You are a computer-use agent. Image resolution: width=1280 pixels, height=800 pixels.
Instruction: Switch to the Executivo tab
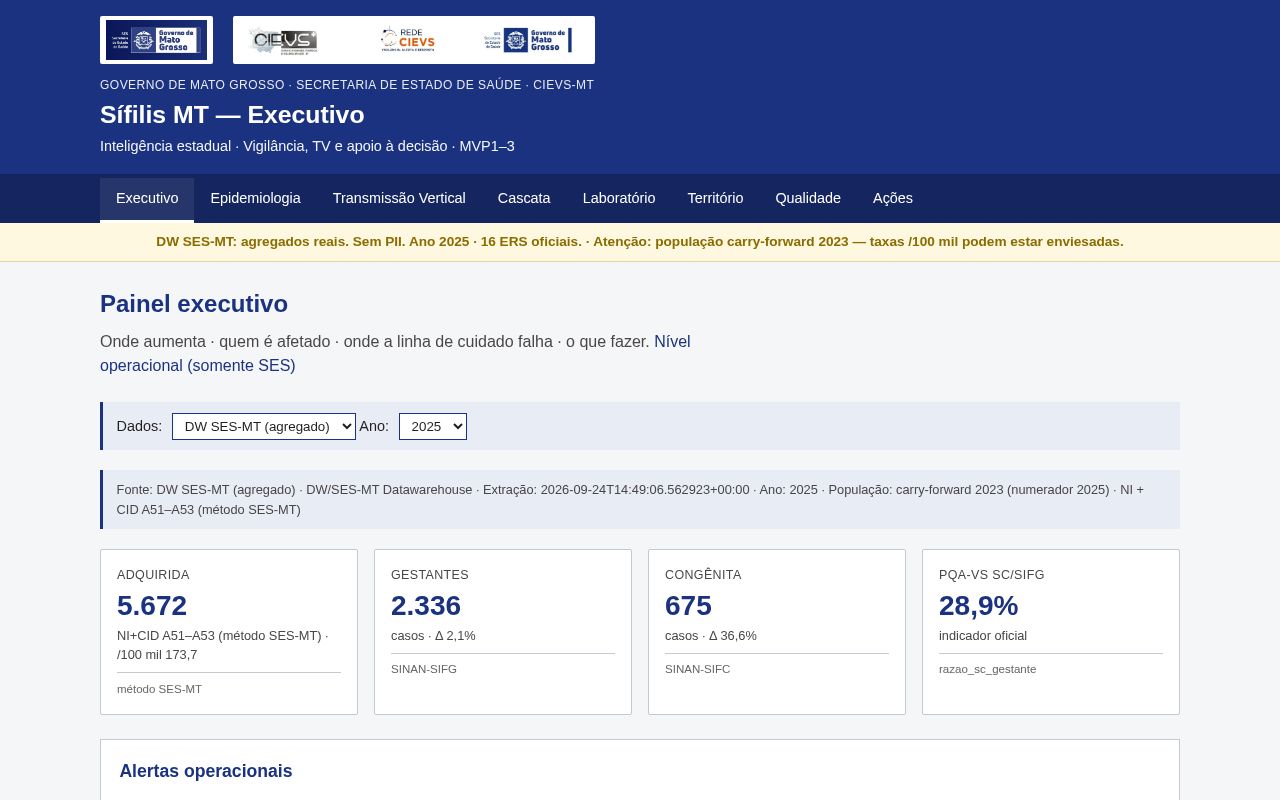[x=147, y=198]
